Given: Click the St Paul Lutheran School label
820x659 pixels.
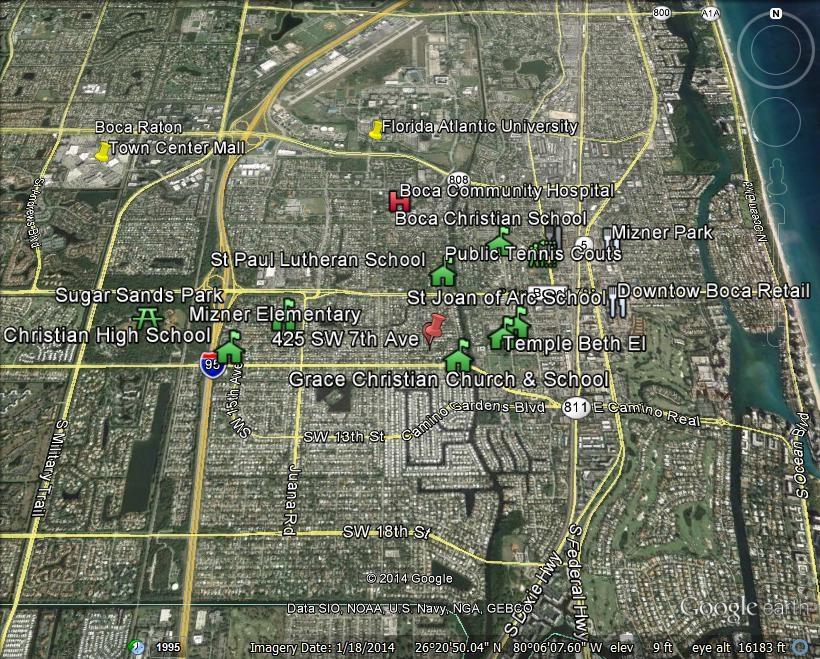Looking at the screenshot, I should [318, 259].
